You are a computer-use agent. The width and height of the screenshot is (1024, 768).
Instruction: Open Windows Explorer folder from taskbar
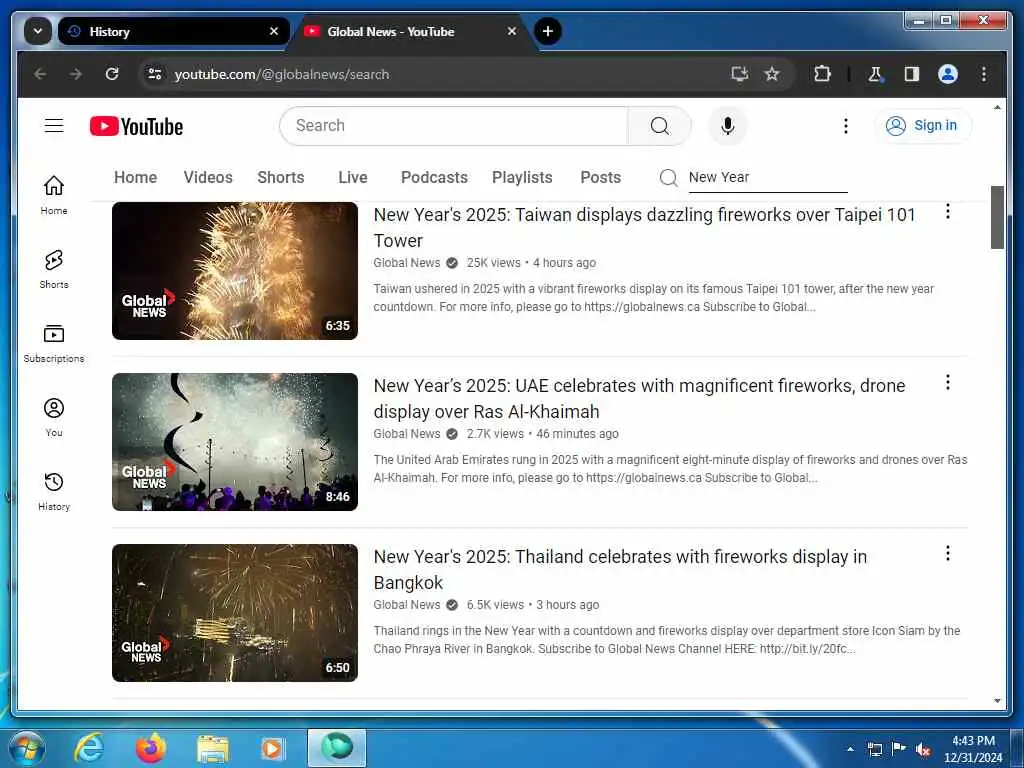click(213, 748)
